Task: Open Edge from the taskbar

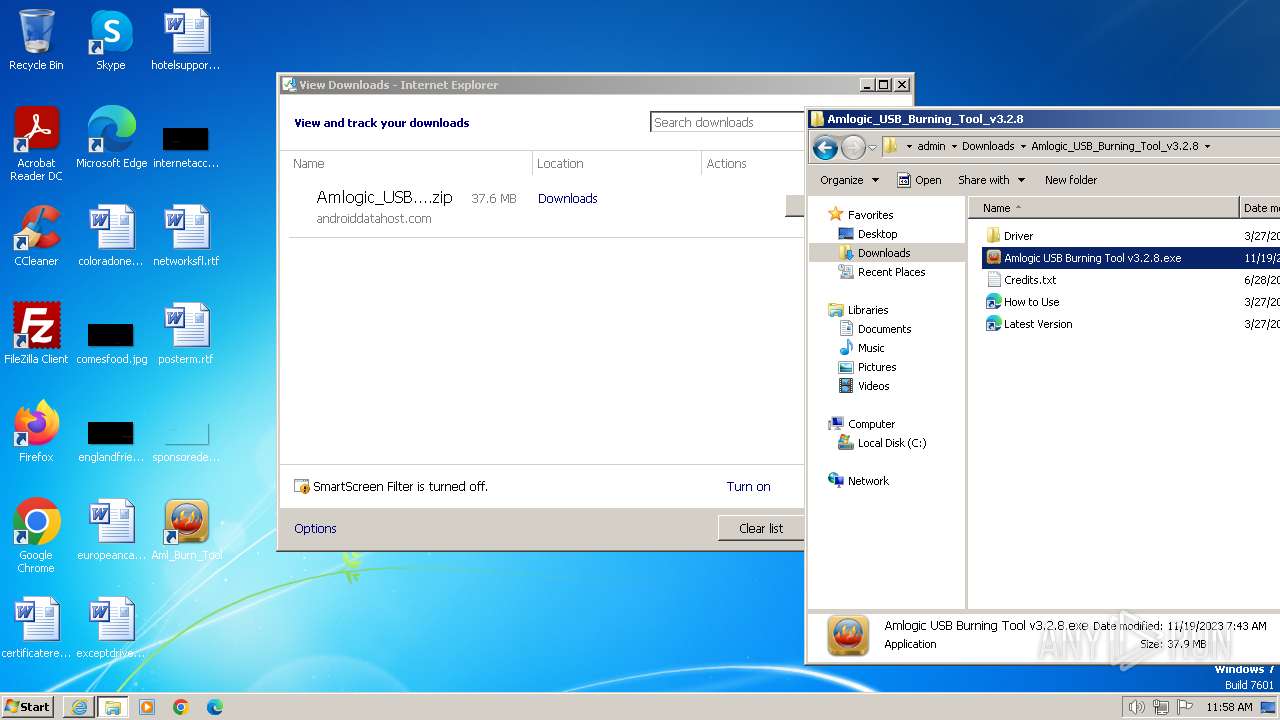Action: [x=214, y=707]
